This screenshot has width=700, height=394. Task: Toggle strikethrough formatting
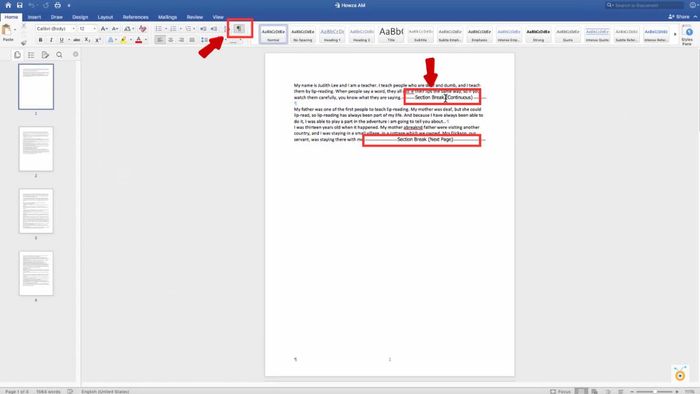[77, 40]
